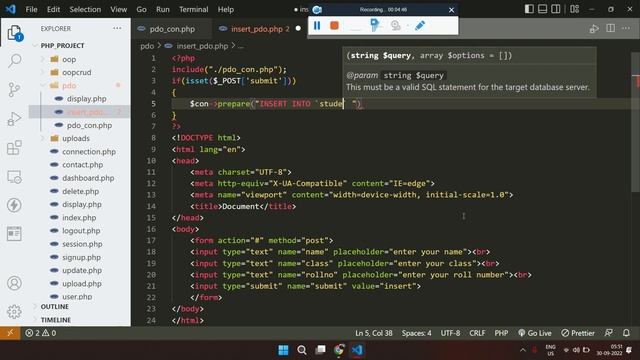Open Windows taskbar search

pyautogui.click(x=302, y=350)
